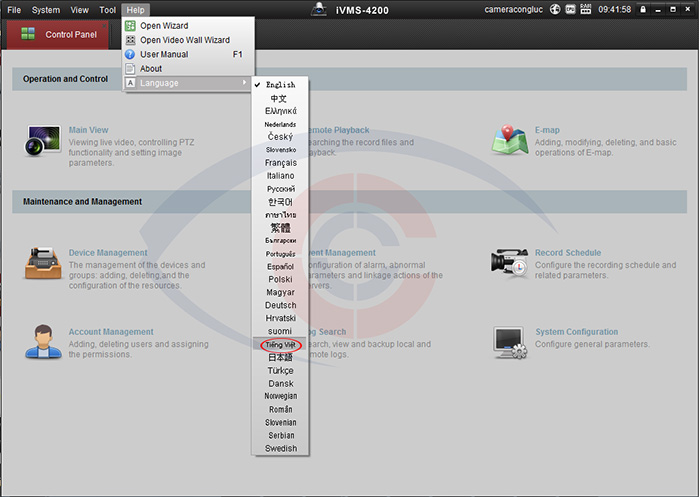Choose Deutsch language option
Image resolution: width=700 pixels, height=497 pixels.
pyautogui.click(x=280, y=305)
